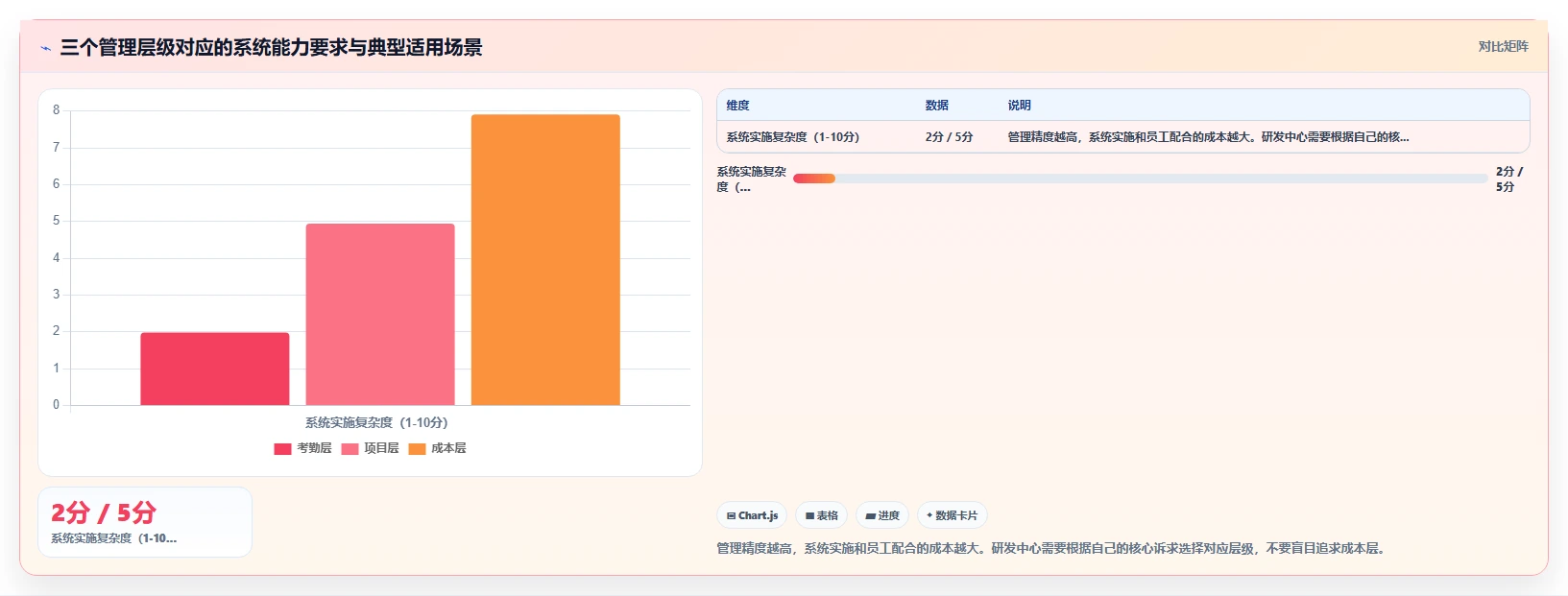
Task: Click the 进度 tag
Action: point(882,515)
